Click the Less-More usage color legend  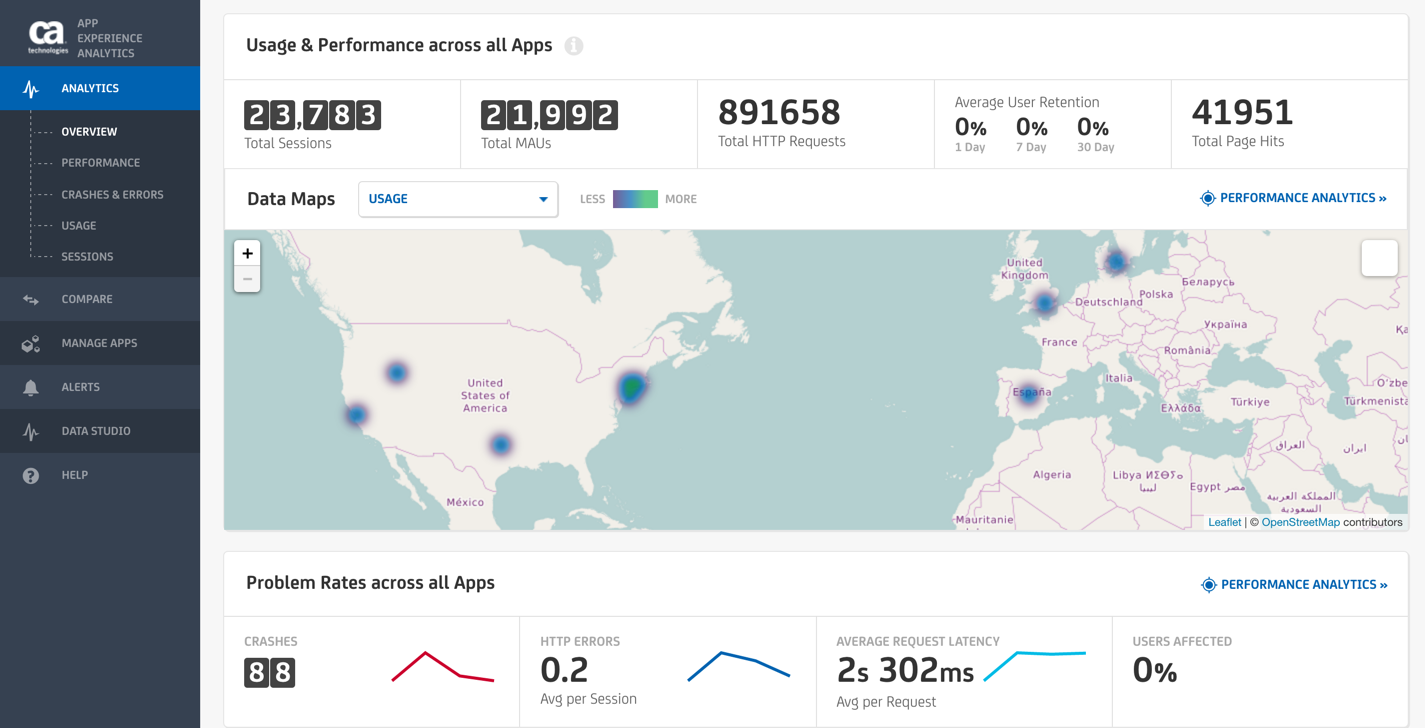(635, 199)
